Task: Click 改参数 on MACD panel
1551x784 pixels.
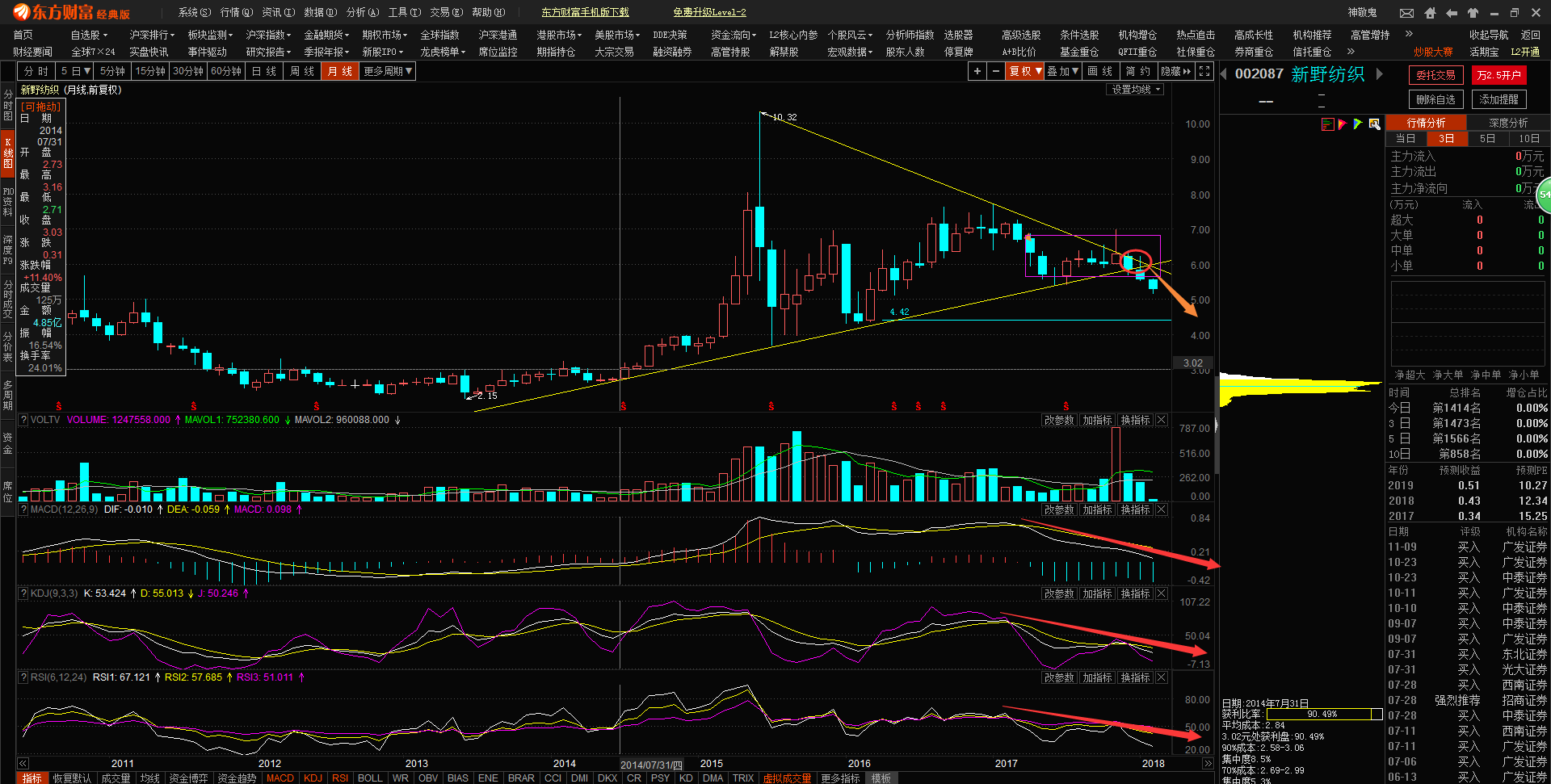Action: 1059,509
